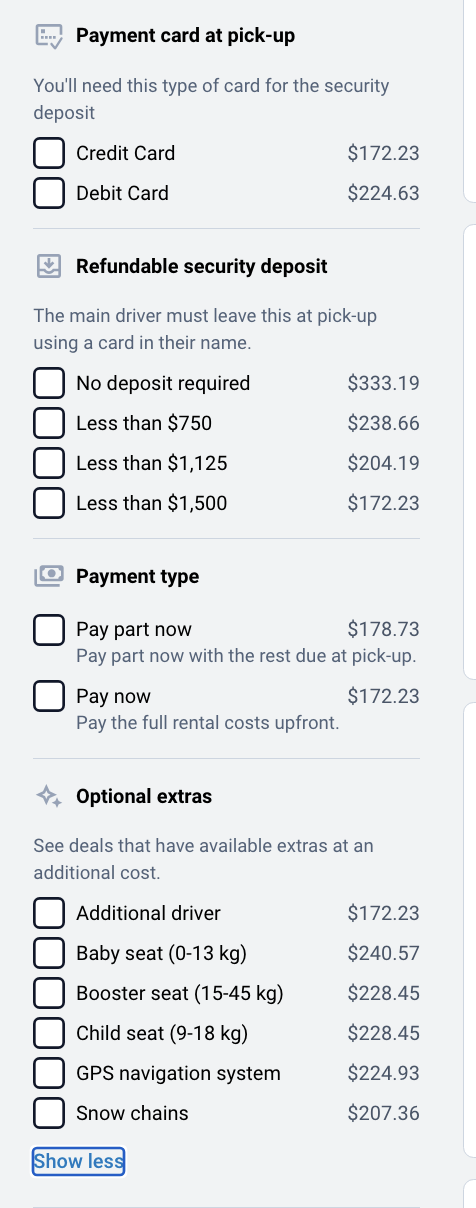
Task: Click the refundable security deposit download icon
Action: pos(48,266)
